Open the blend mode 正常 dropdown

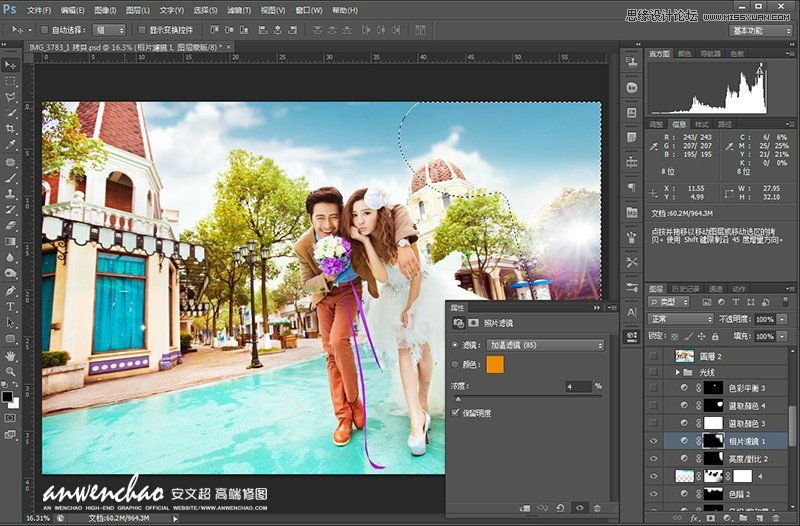coord(681,319)
